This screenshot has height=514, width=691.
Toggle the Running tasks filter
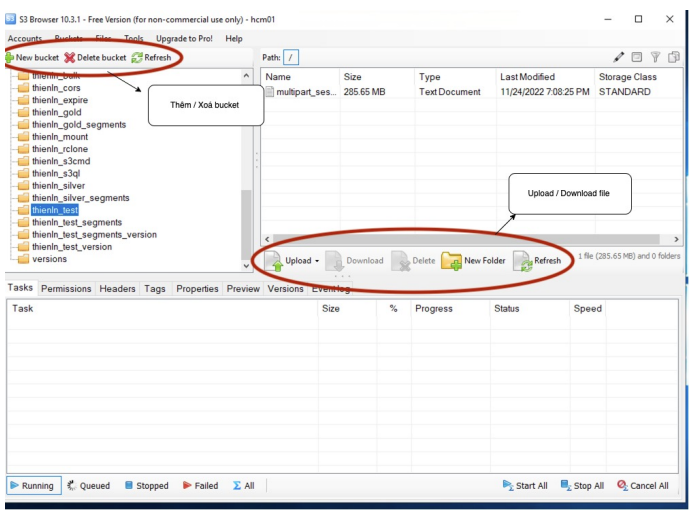coord(31,486)
